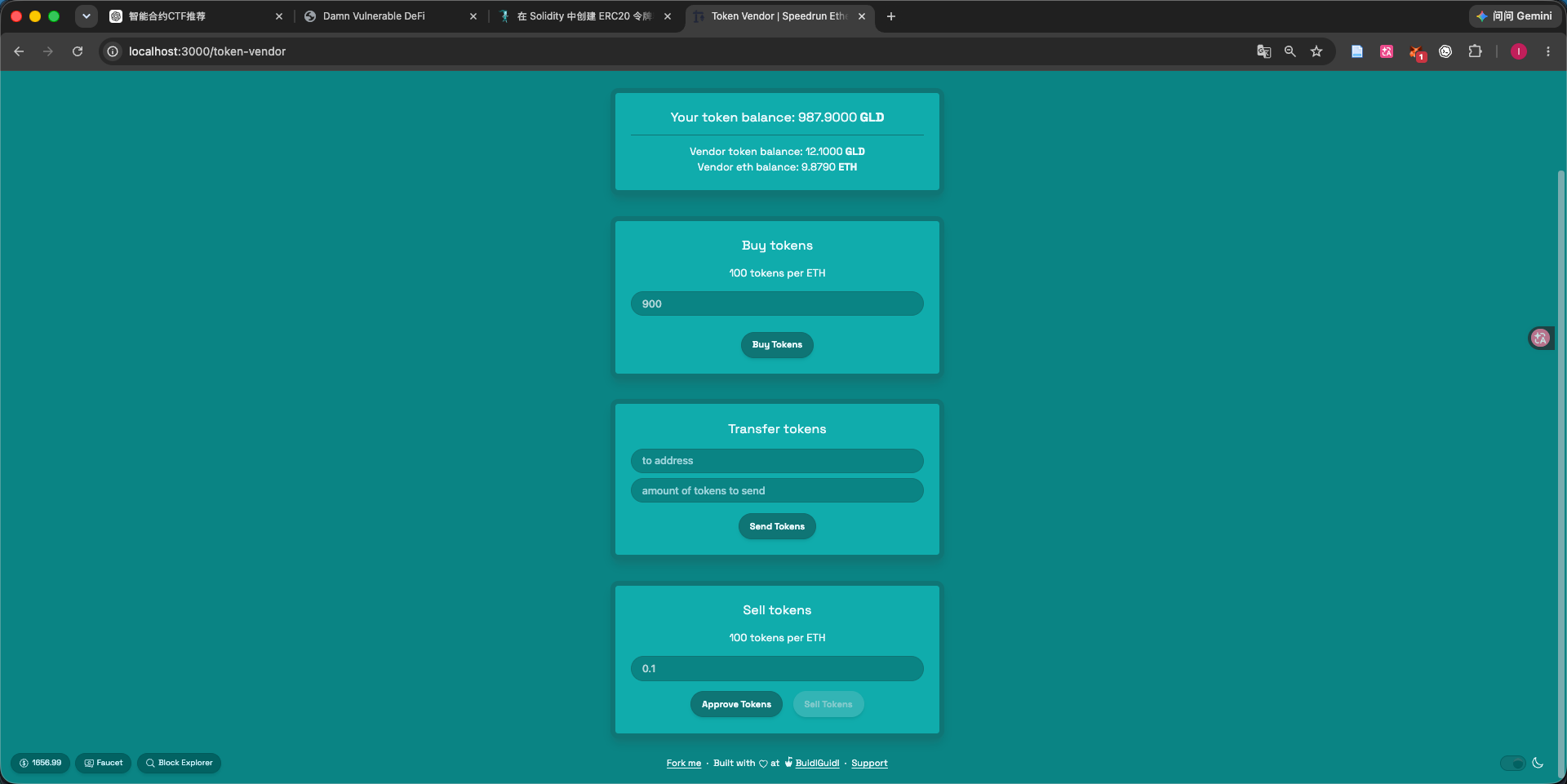The image size is (1567, 784).
Task: Go forward to next page
Action: [48, 51]
